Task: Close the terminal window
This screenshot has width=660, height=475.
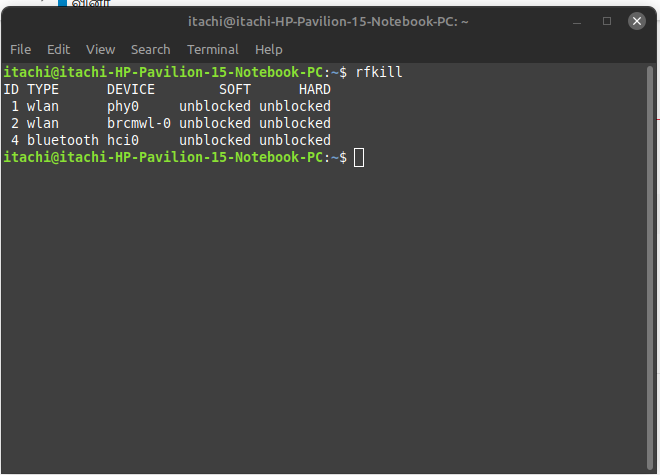Action: point(637,20)
